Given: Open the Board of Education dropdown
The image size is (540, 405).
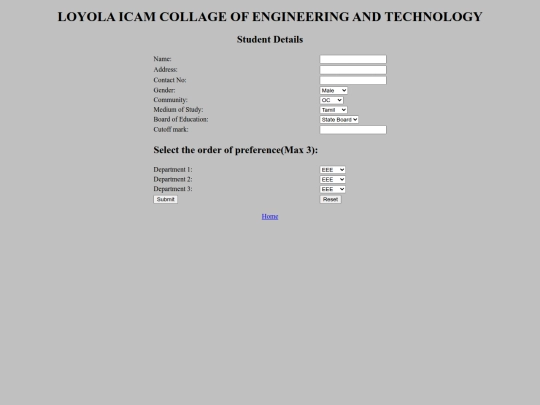Looking at the screenshot, I should [x=339, y=120].
